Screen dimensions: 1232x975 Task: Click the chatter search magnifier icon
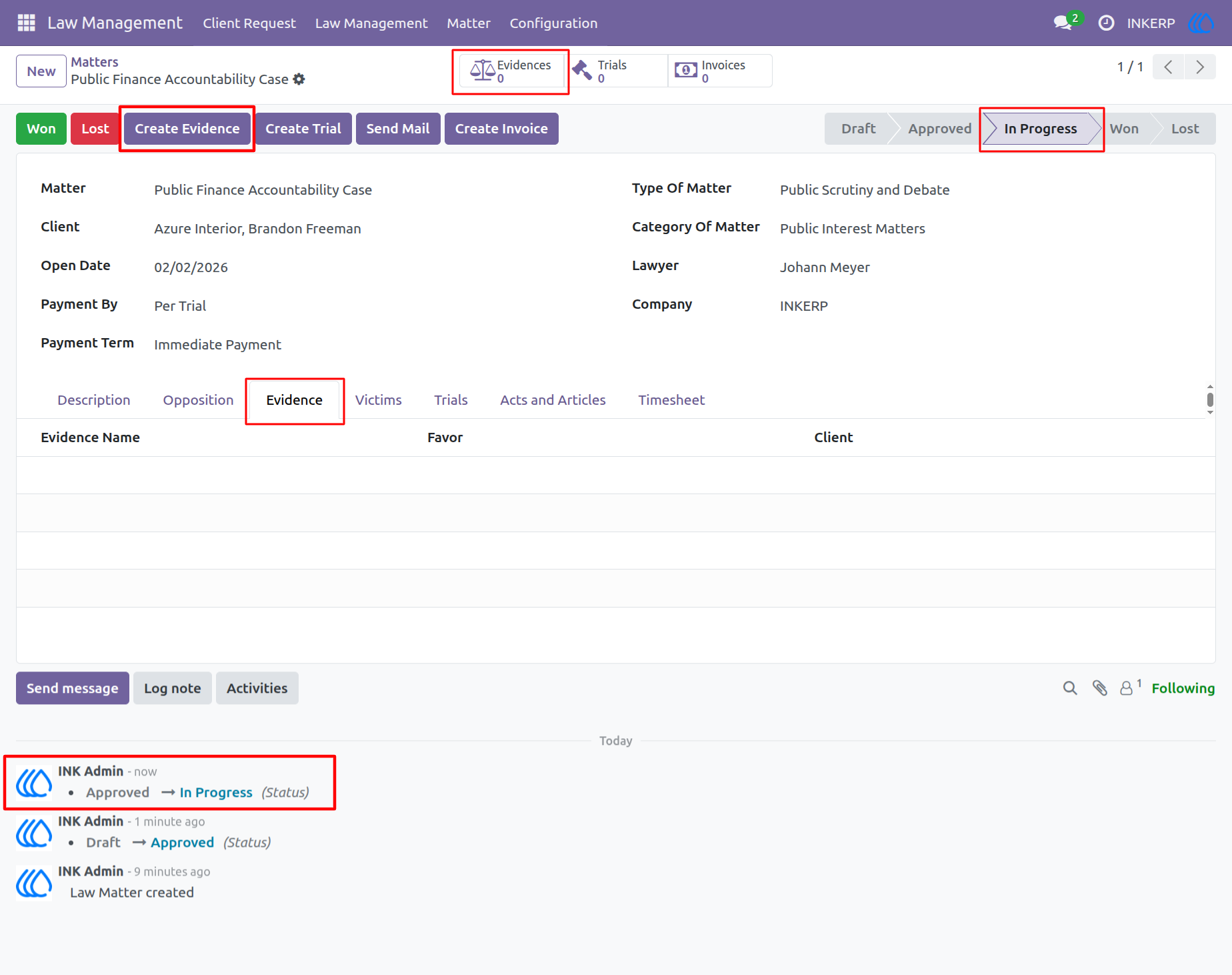coord(1070,688)
